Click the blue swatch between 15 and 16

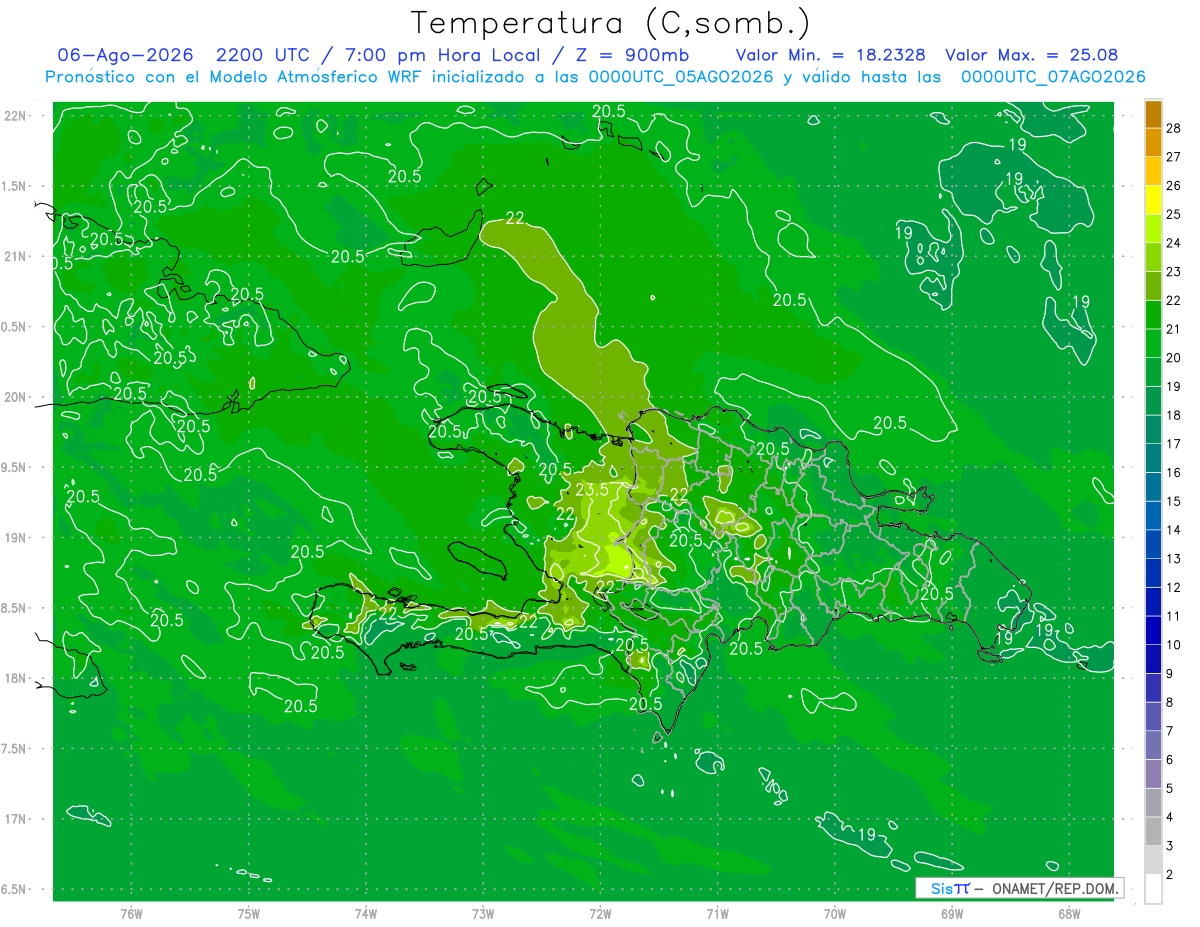[x=1153, y=487]
